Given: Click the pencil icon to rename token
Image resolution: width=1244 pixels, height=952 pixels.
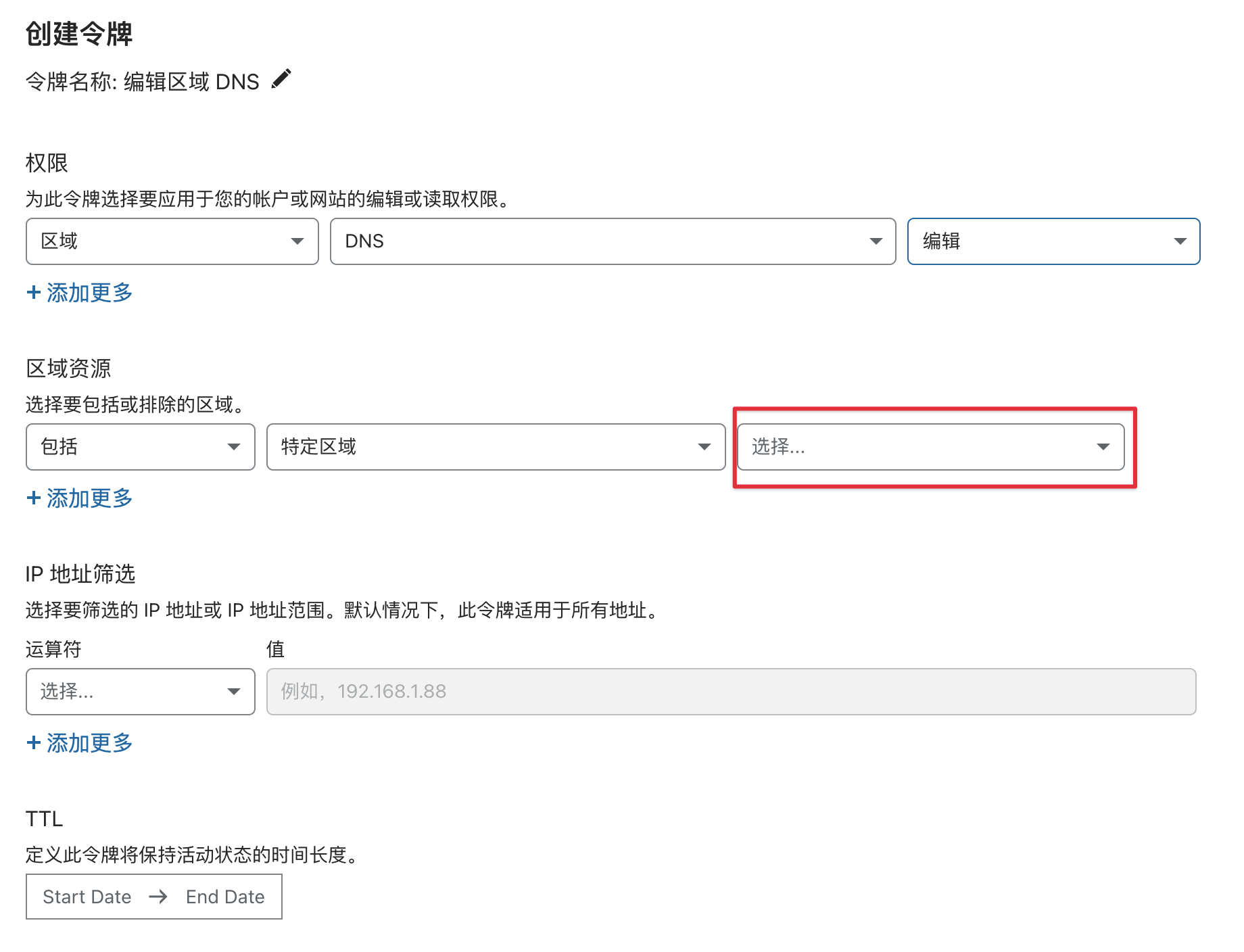Looking at the screenshot, I should (x=281, y=79).
